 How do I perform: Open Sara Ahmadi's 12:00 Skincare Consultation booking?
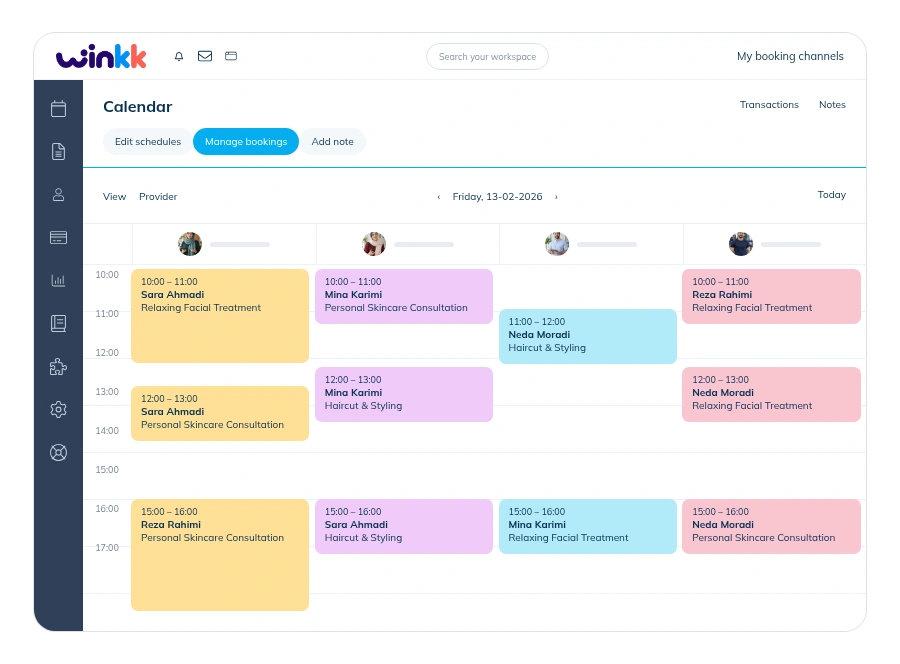(220, 413)
